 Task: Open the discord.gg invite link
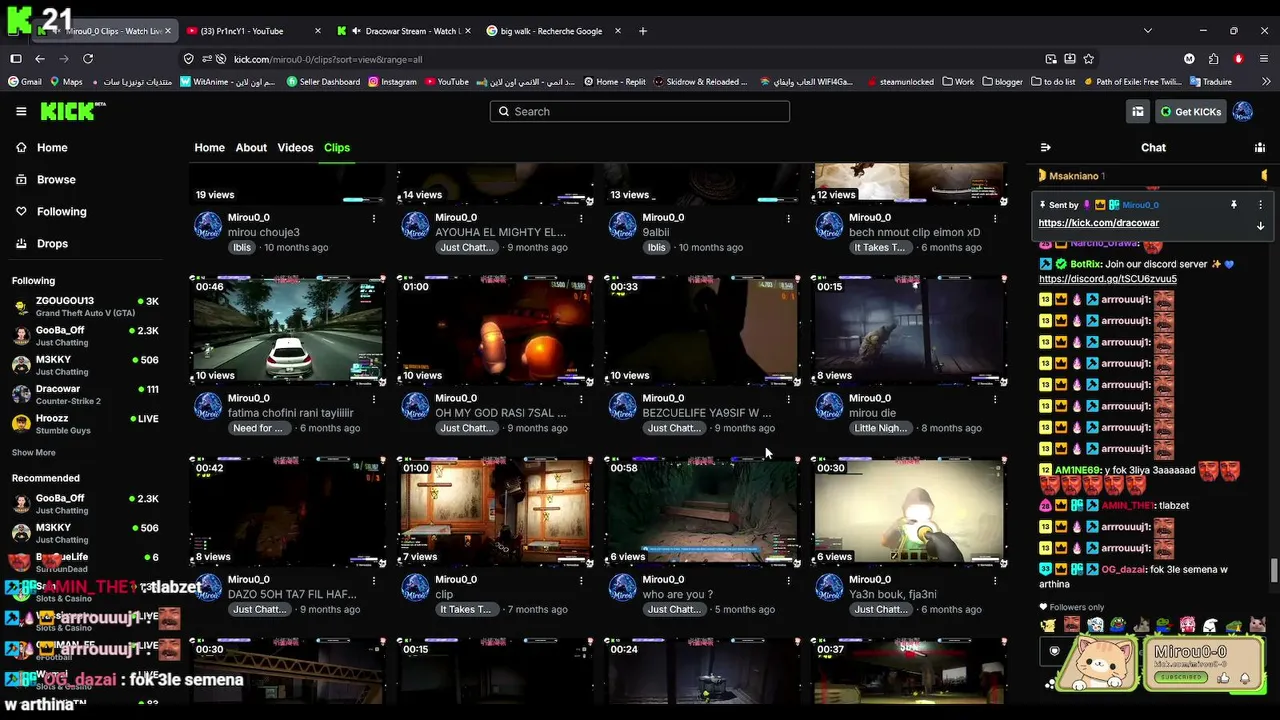coord(1107,279)
